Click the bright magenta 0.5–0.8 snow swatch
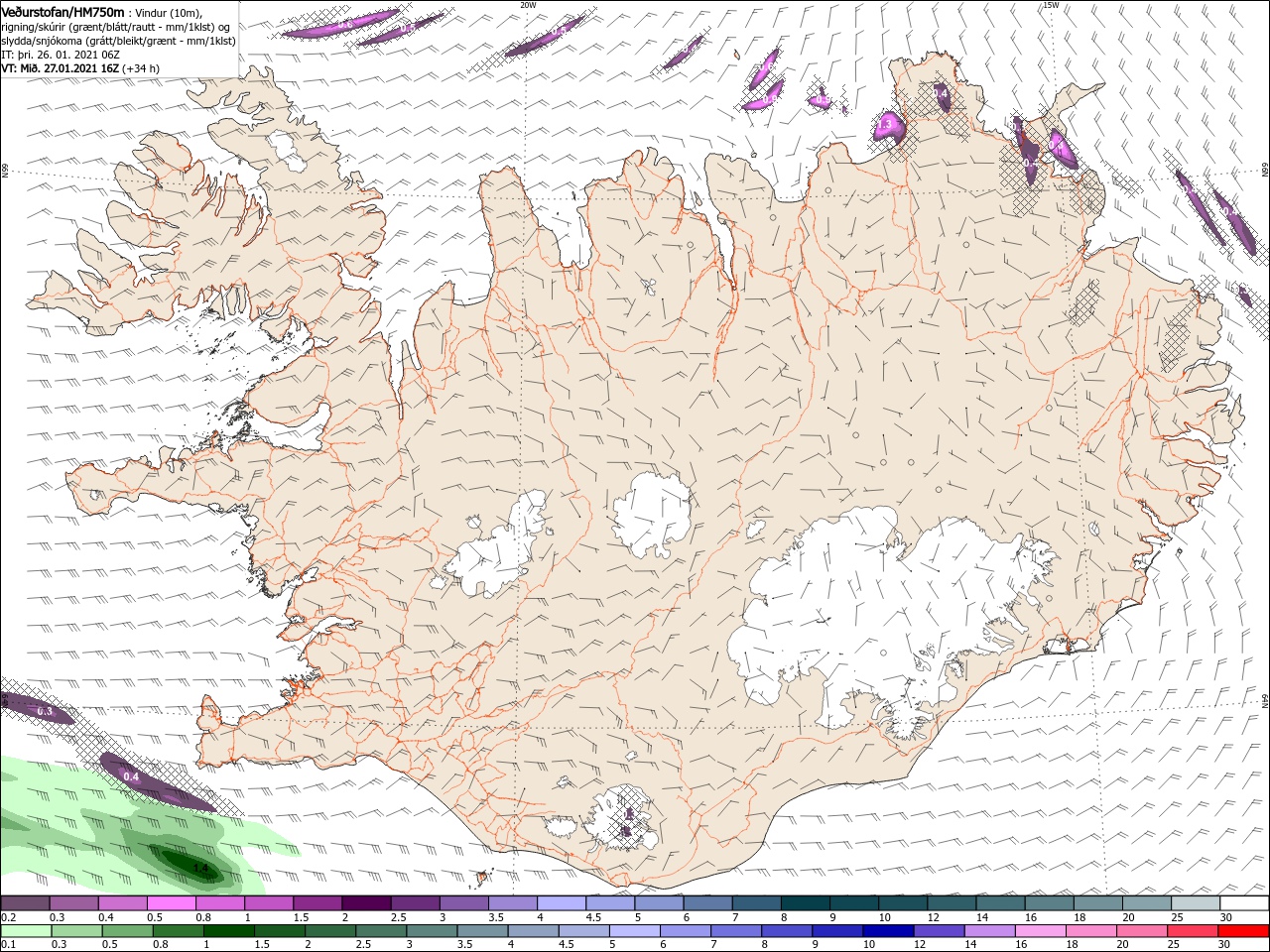 pyautogui.click(x=171, y=903)
